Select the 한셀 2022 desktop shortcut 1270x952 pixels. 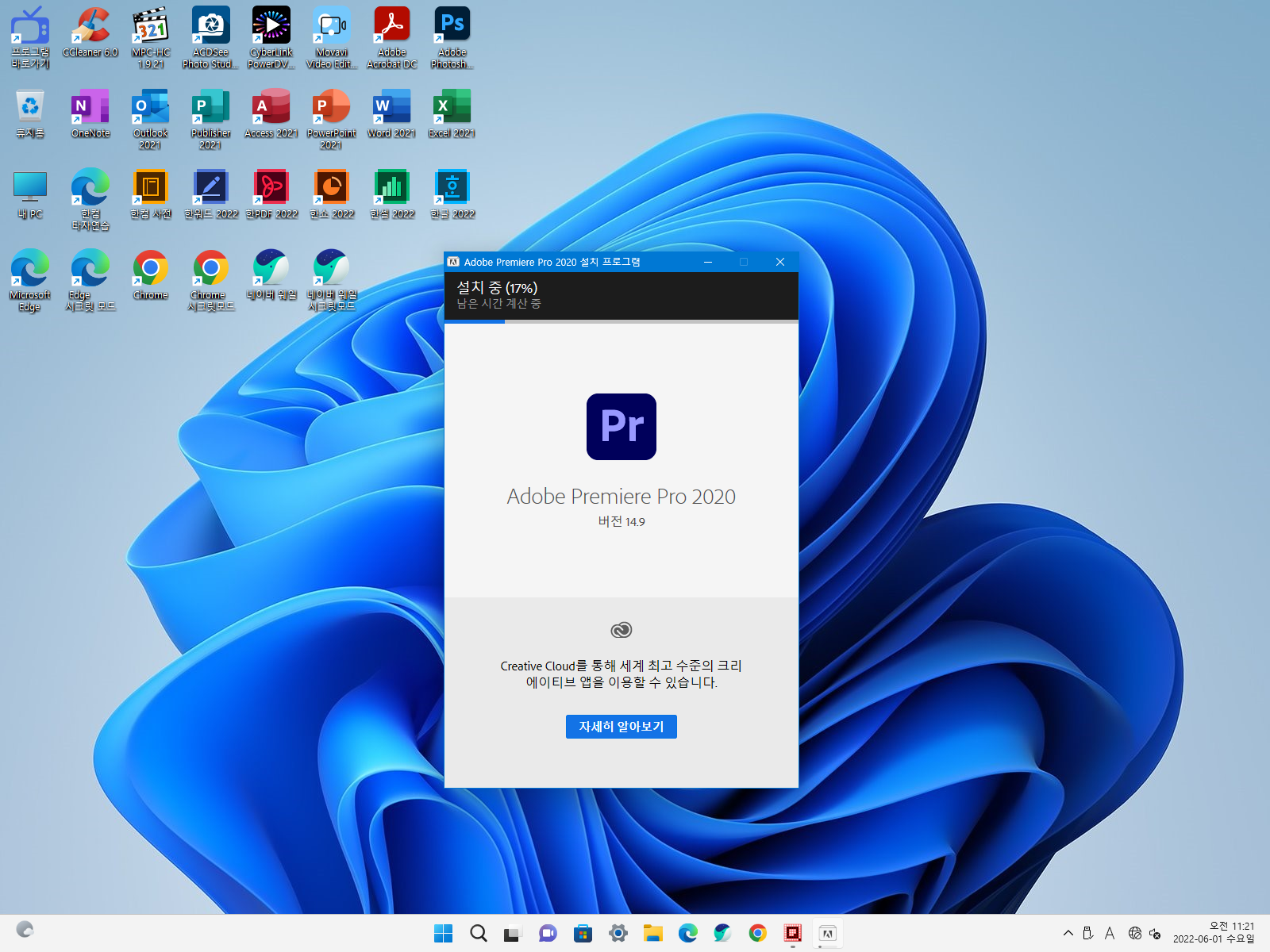pos(392,194)
